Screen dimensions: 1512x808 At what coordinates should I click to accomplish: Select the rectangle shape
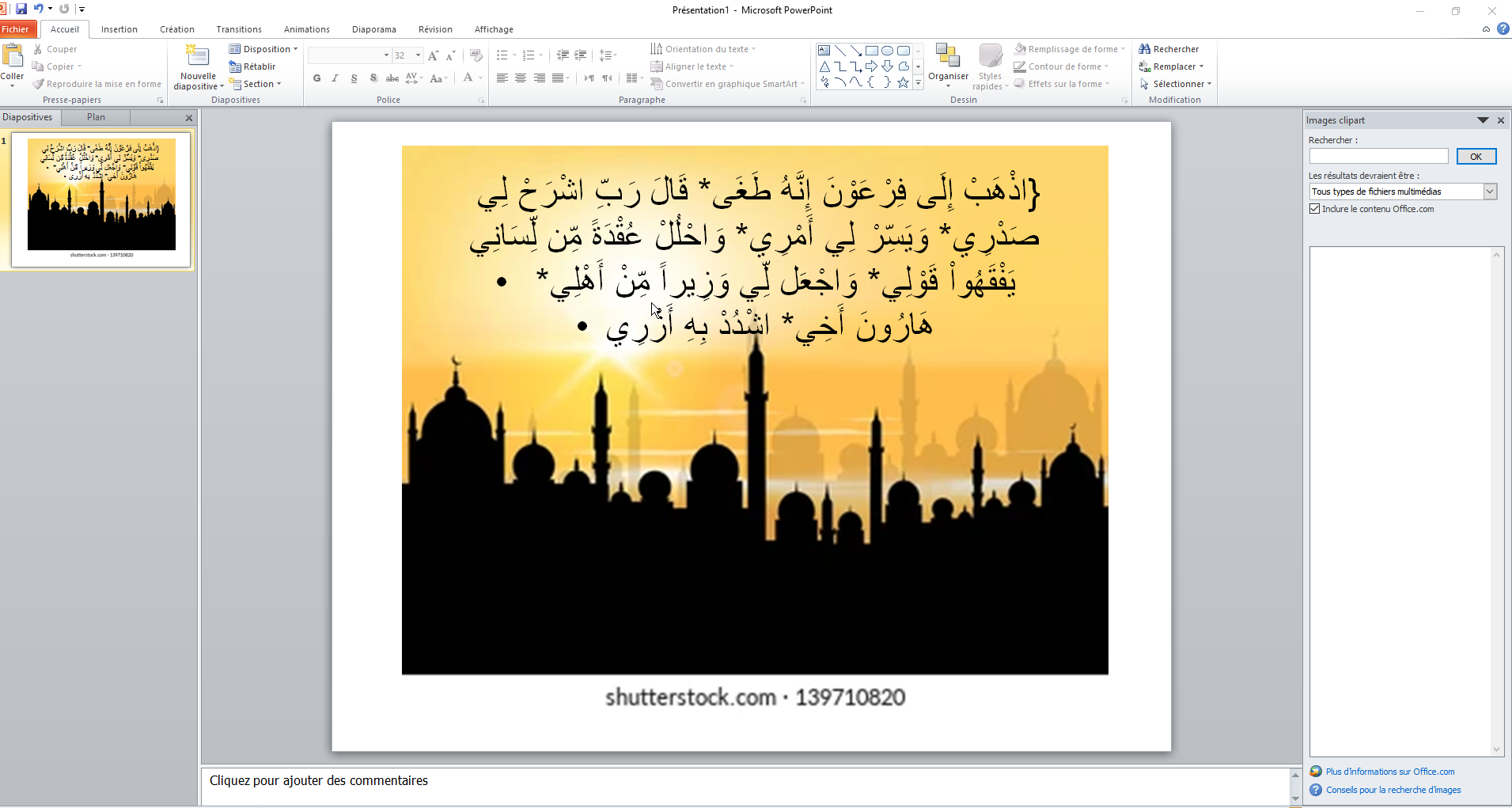click(871, 51)
